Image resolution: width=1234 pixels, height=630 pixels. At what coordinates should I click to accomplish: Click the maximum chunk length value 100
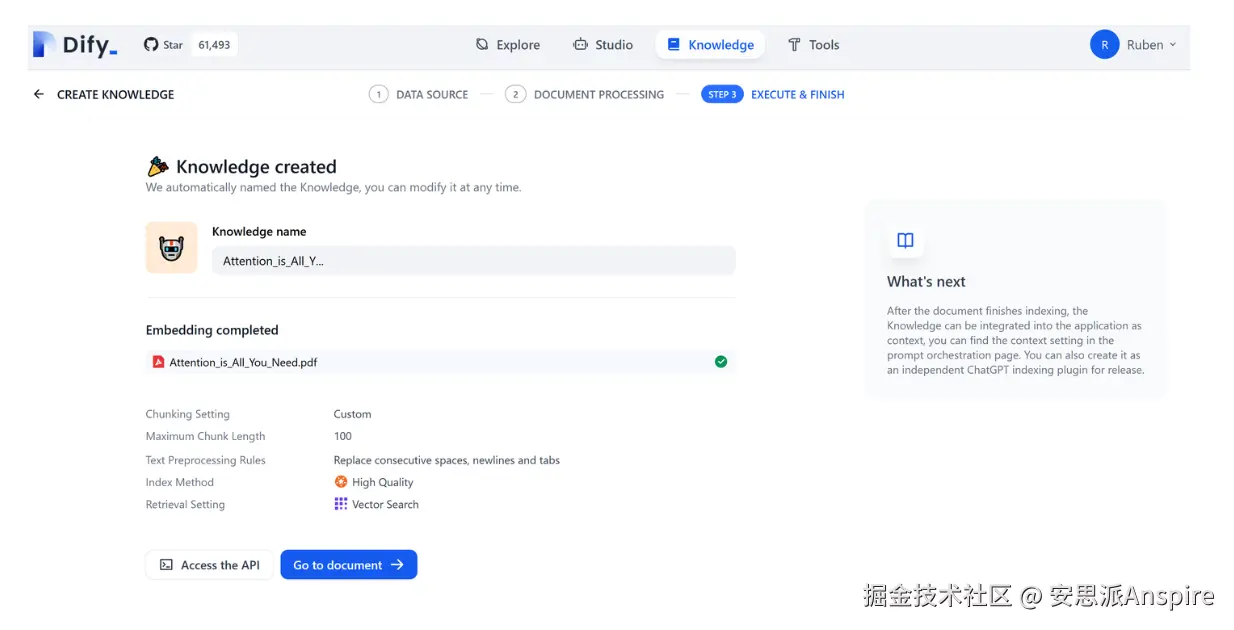pos(343,436)
